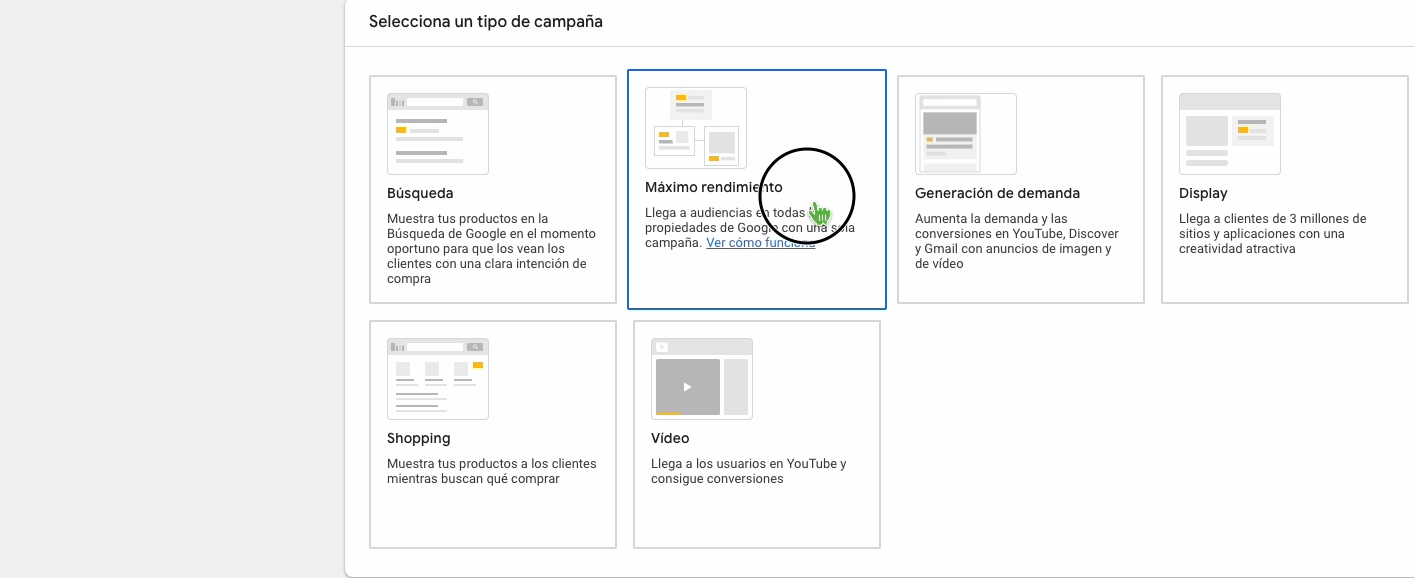1414x578 pixels.
Task: Click the Máximo rendimiento title
Action: point(714,187)
